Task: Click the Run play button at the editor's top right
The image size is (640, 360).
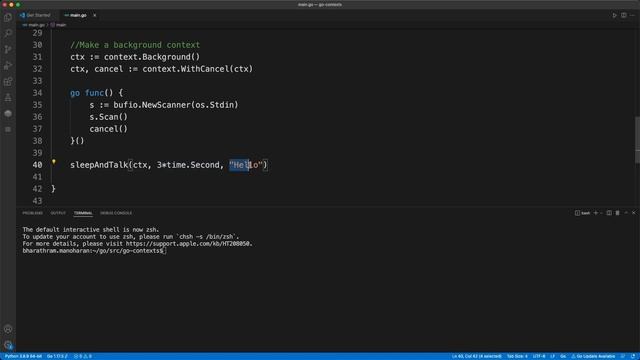Action: (x=614, y=16)
